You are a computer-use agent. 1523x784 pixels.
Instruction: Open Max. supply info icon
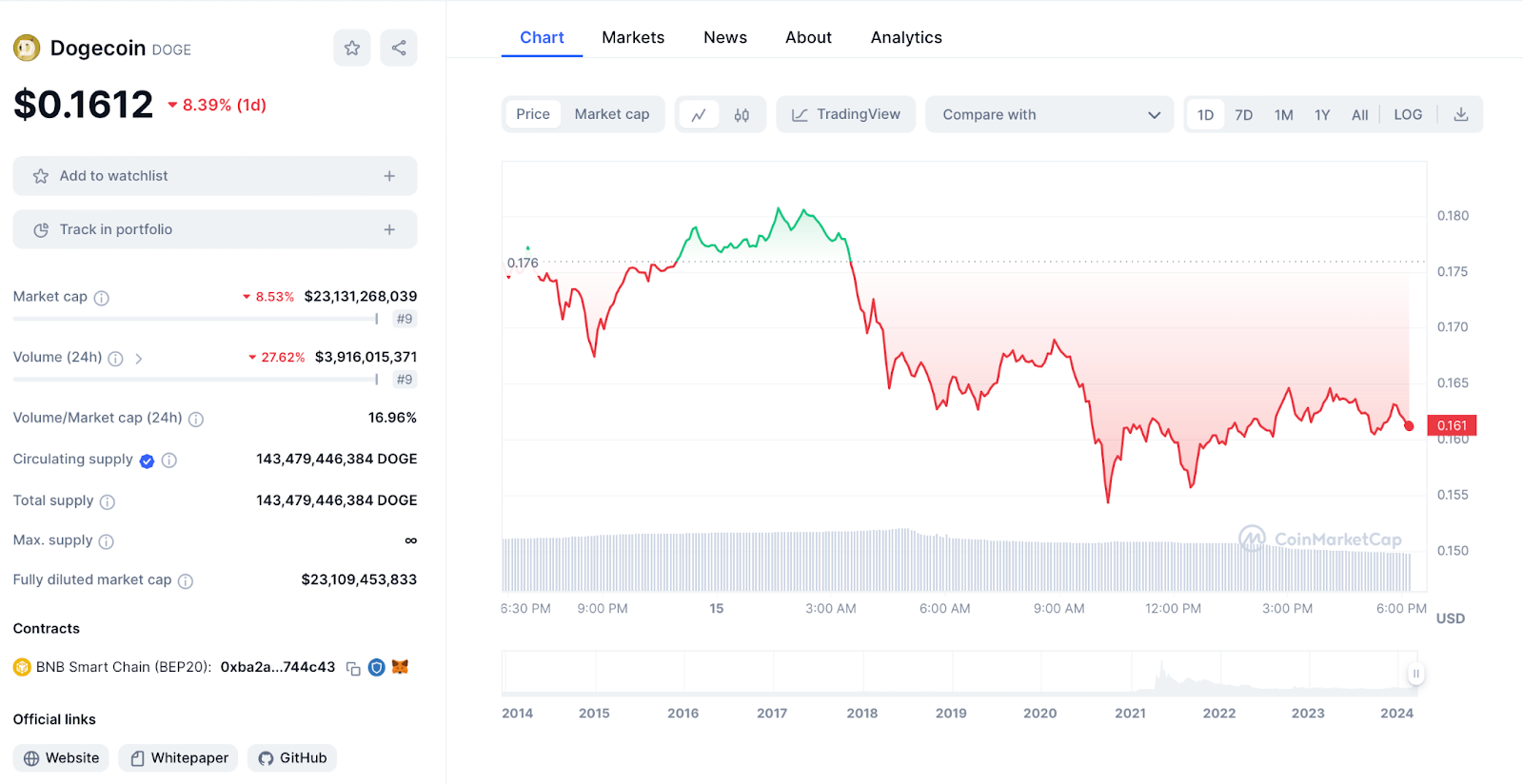(107, 541)
